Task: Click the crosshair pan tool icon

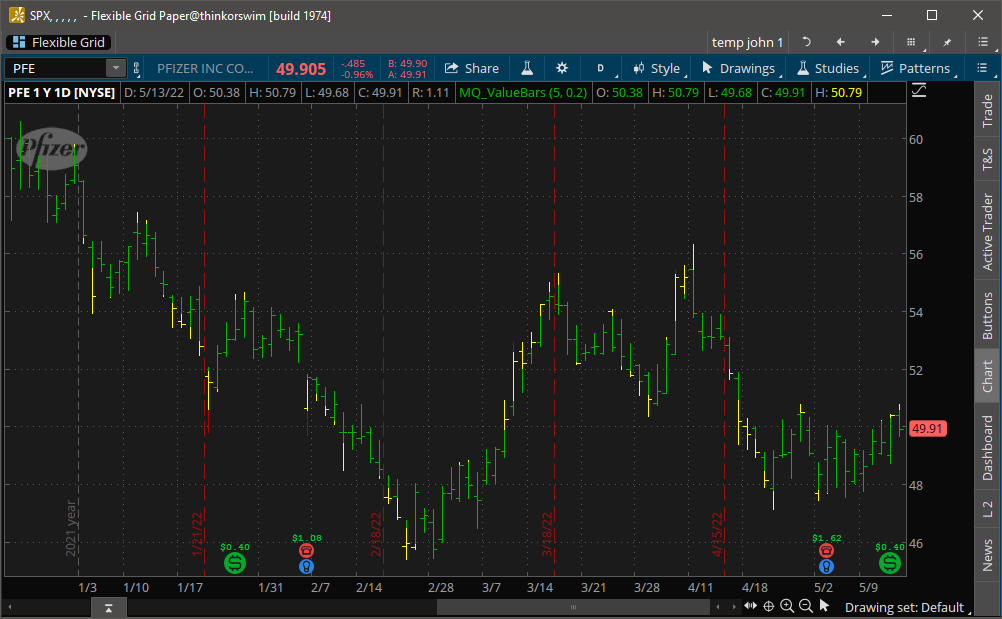Action: pos(769,606)
